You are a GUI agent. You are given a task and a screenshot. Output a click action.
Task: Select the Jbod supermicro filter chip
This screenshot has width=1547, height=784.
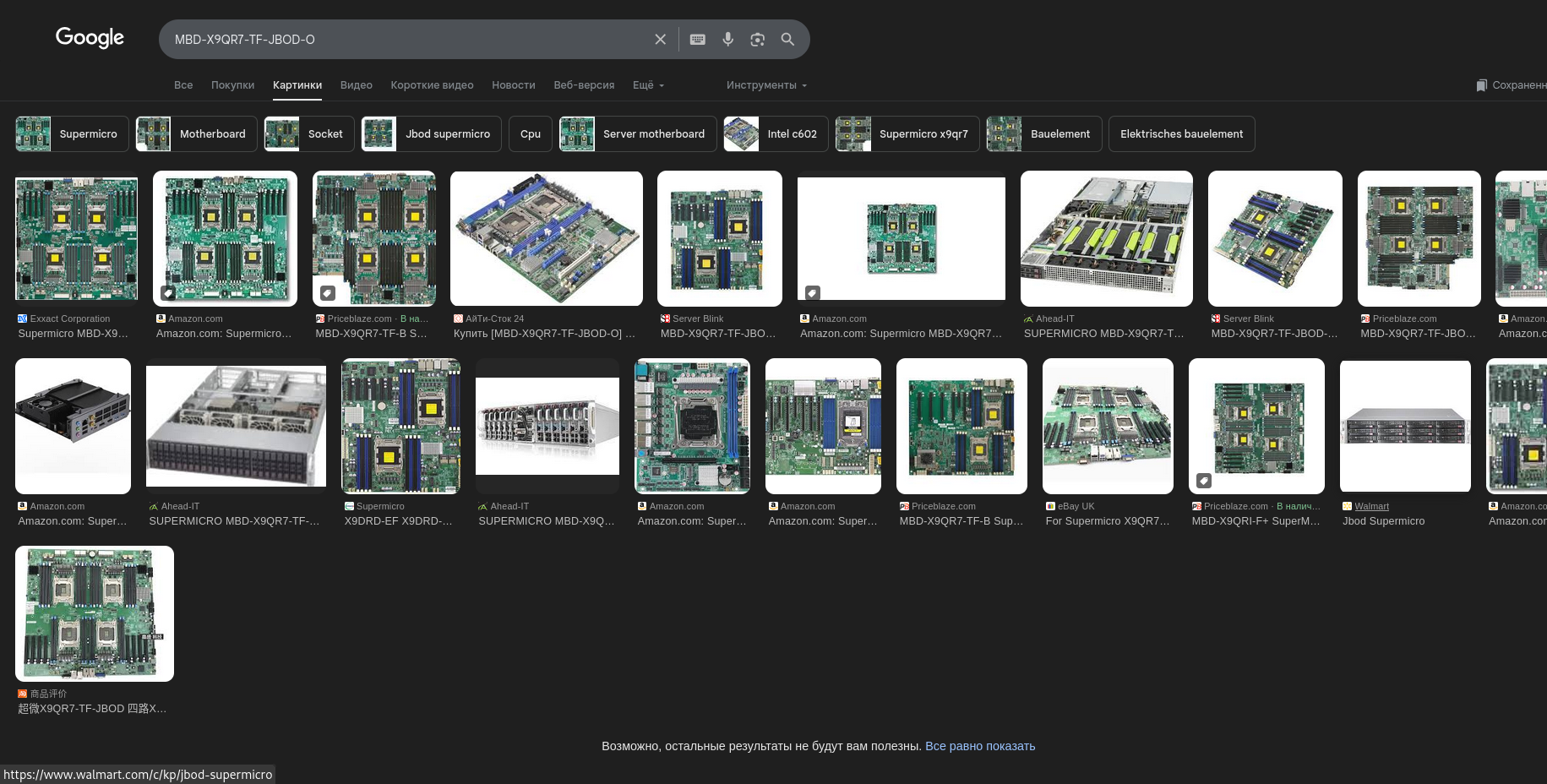pos(431,134)
